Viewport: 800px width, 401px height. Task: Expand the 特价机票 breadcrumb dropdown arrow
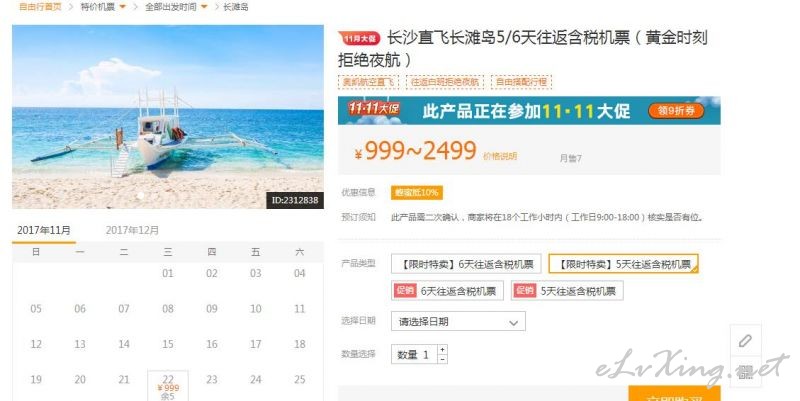[122, 7]
